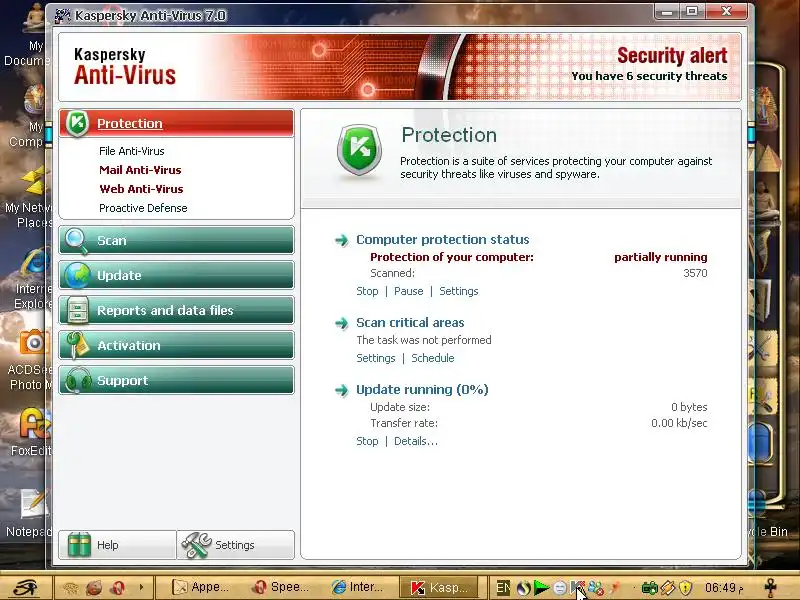Screen dimensions: 800x600
Task: Open the Notepad desktop icon
Action: pos(29,513)
